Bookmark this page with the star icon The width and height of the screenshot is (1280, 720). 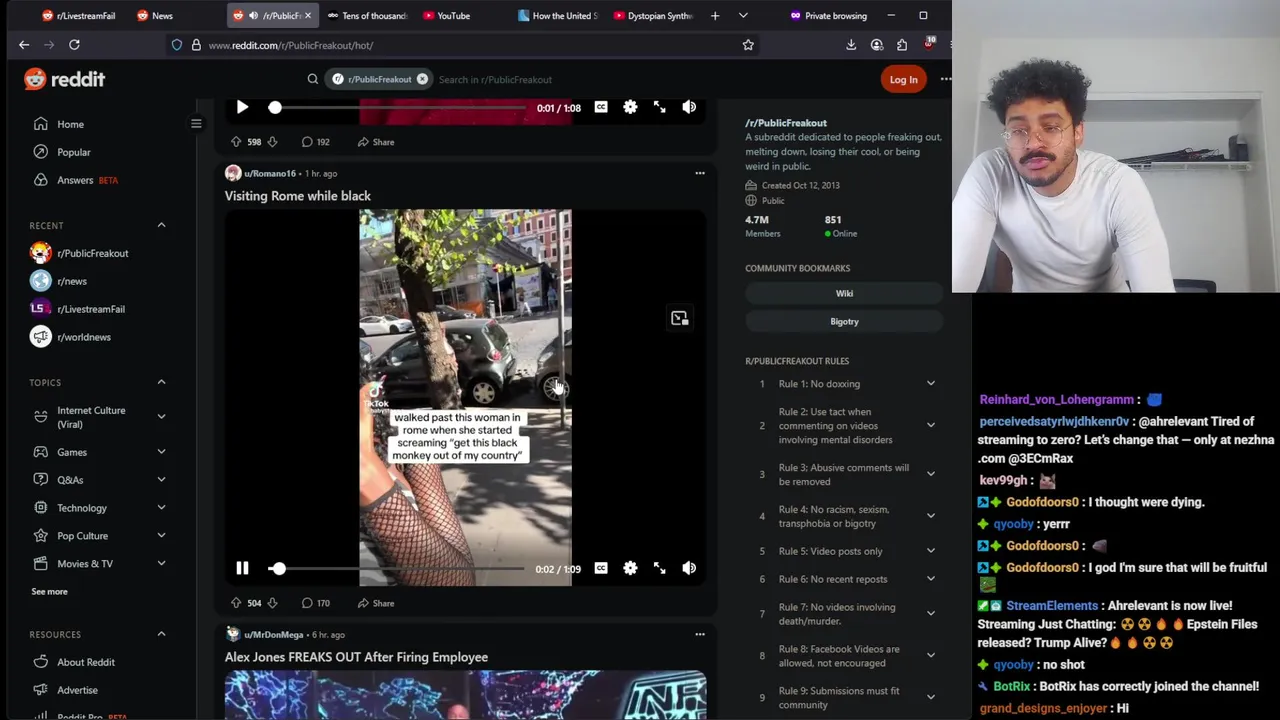(748, 45)
